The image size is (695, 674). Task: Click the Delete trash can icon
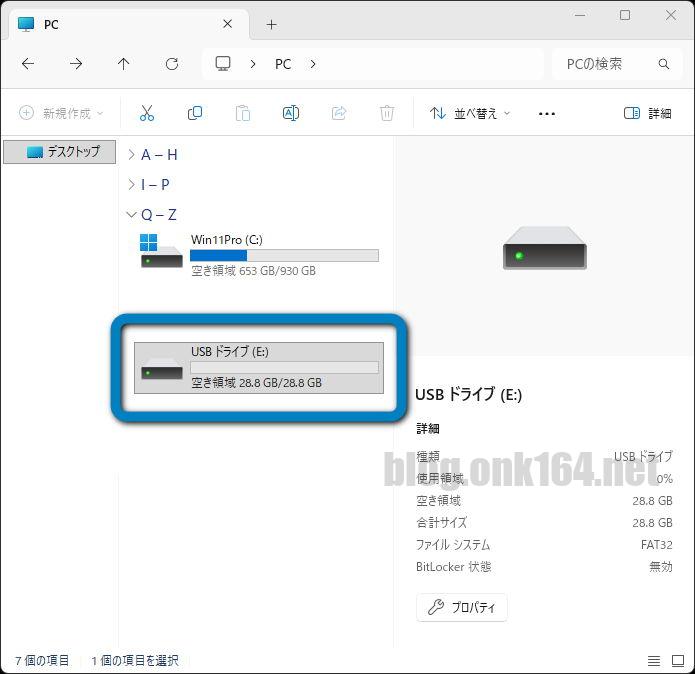point(387,113)
